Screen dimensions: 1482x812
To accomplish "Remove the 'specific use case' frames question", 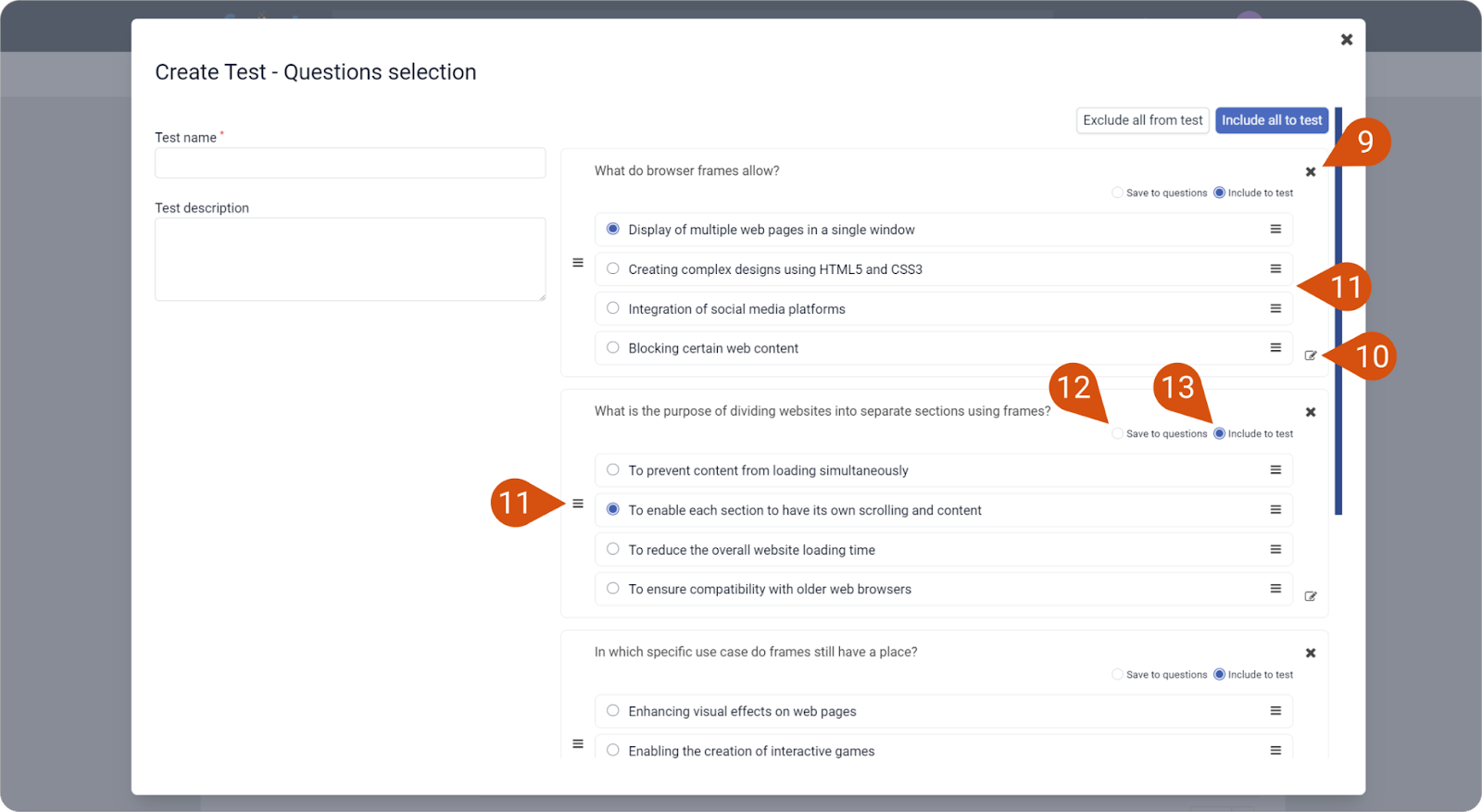I will [1311, 654].
